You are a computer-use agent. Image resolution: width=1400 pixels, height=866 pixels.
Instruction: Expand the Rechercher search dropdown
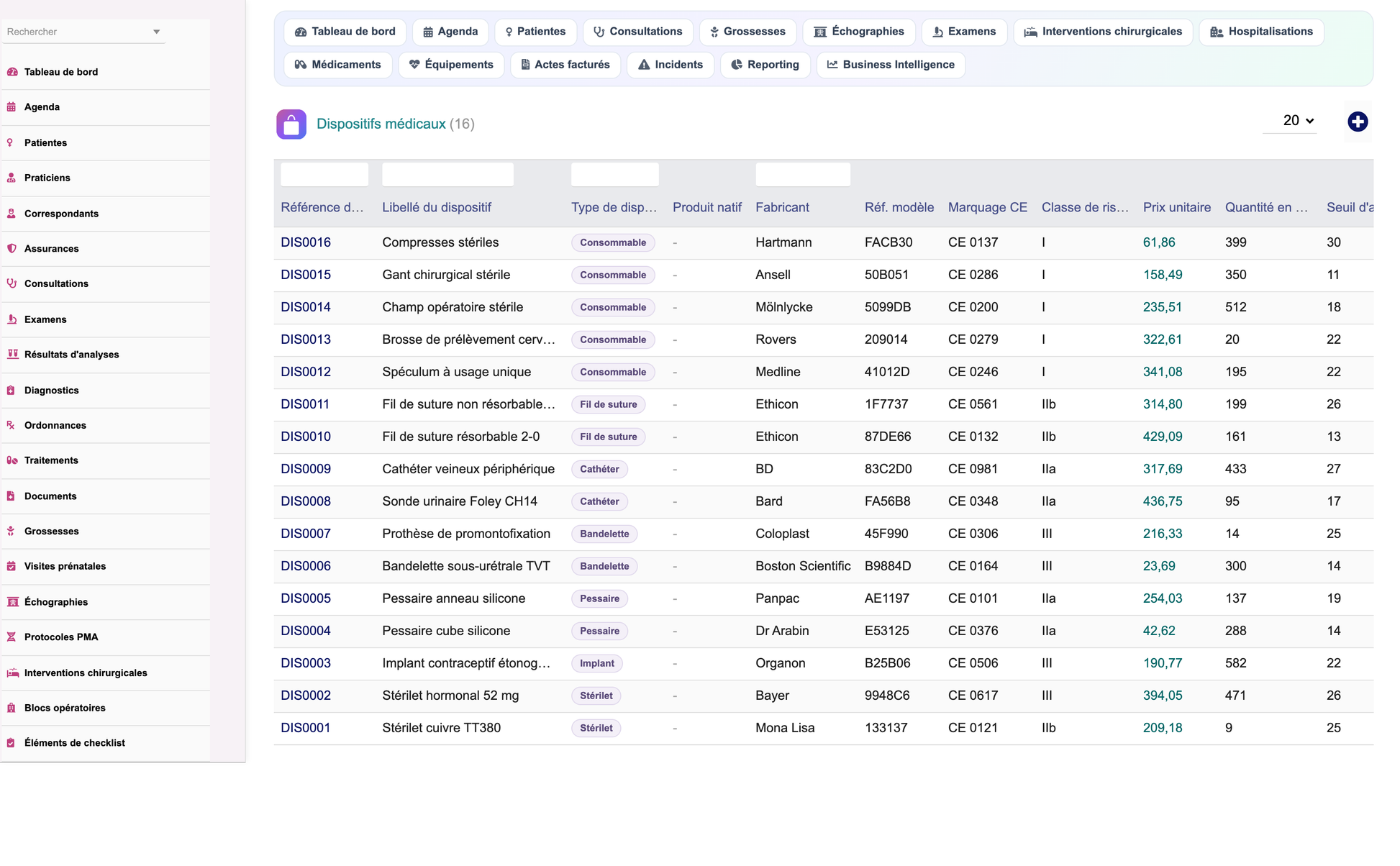click(156, 32)
